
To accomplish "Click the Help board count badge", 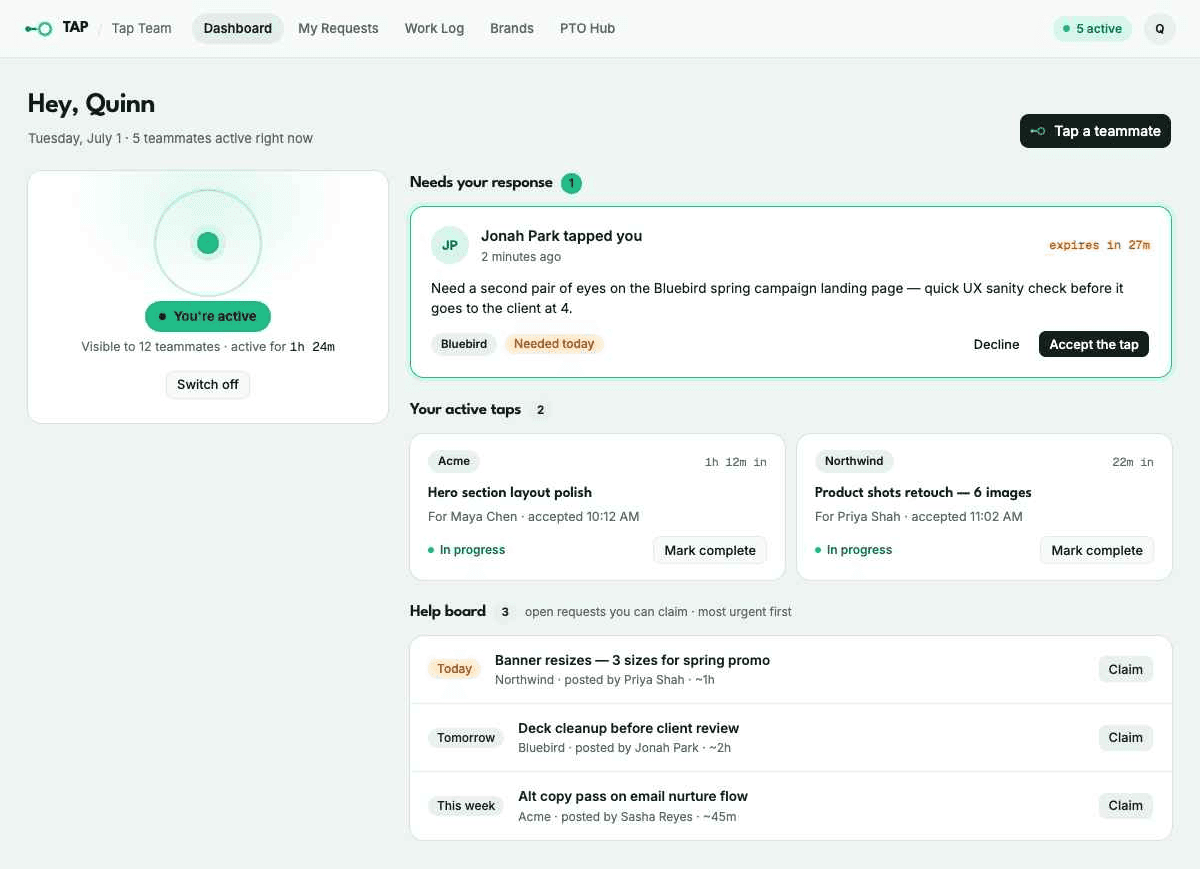I will [505, 611].
